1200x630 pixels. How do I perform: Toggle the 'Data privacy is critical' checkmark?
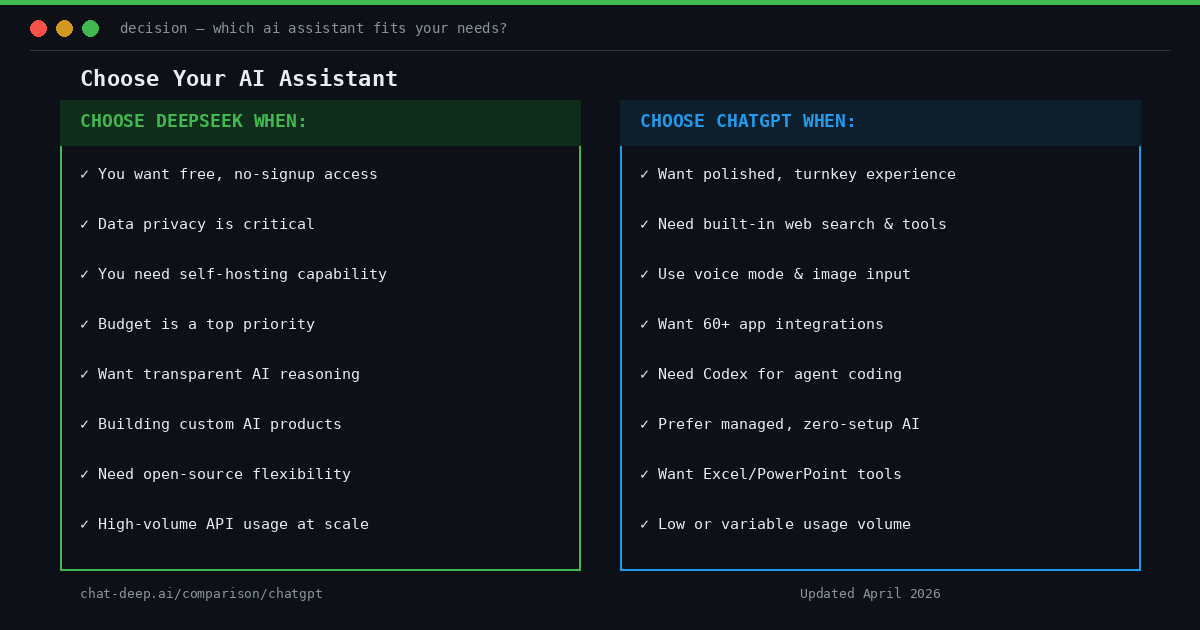[x=84, y=224]
